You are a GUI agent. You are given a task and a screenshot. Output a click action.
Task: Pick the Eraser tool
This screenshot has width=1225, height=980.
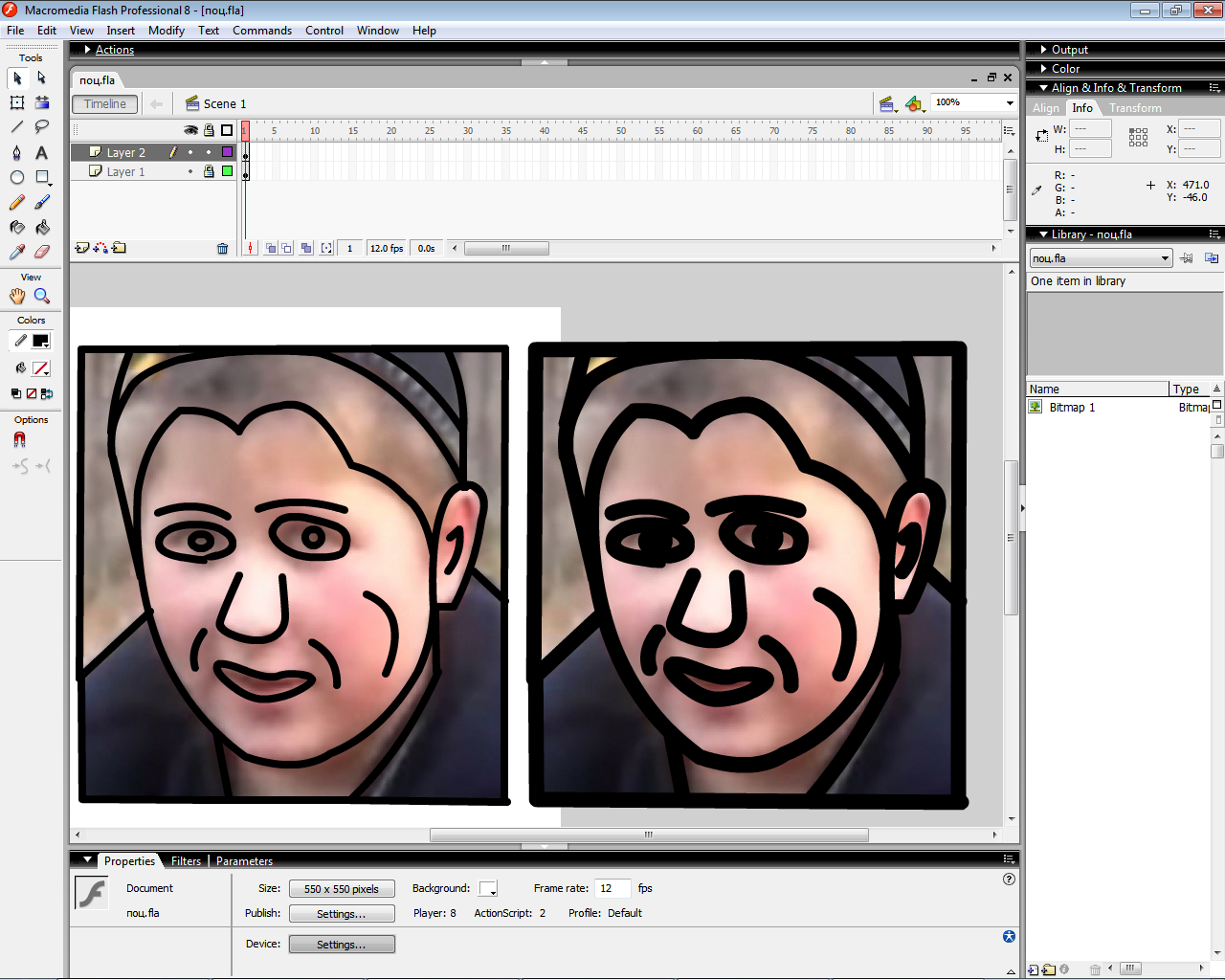[x=42, y=252]
